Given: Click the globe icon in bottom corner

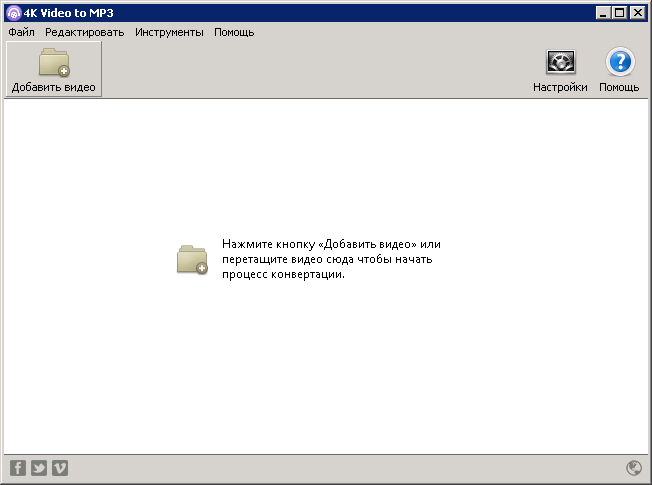Looking at the screenshot, I should click(x=634, y=468).
